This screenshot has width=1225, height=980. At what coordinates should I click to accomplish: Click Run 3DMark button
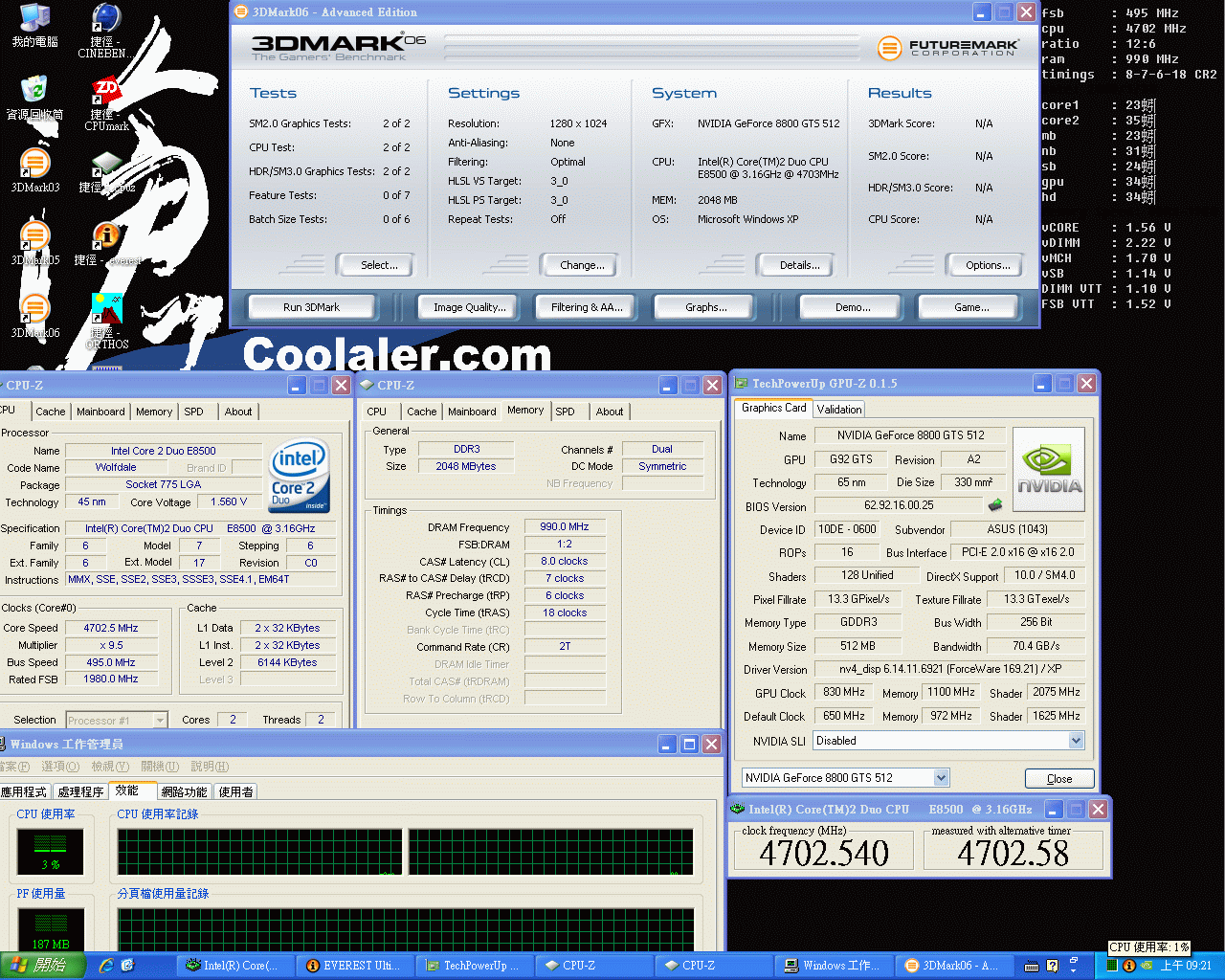coord(311,307)
